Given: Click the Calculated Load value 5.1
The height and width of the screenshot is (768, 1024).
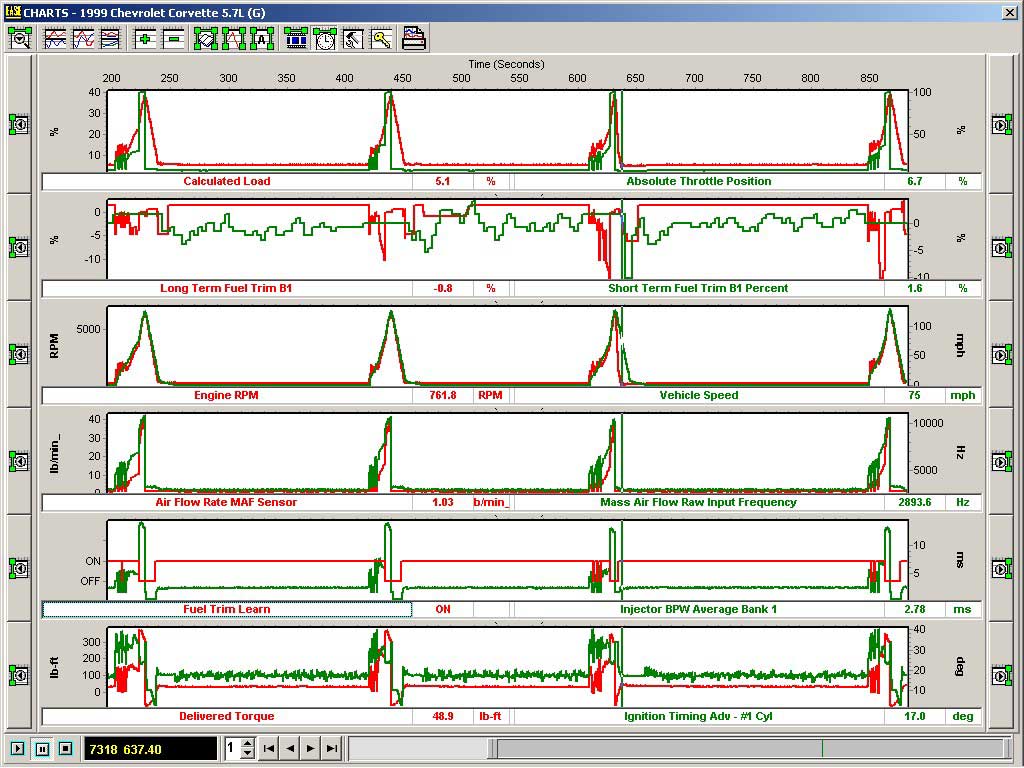Looking at the screenshot, I should tap(443, 182).
